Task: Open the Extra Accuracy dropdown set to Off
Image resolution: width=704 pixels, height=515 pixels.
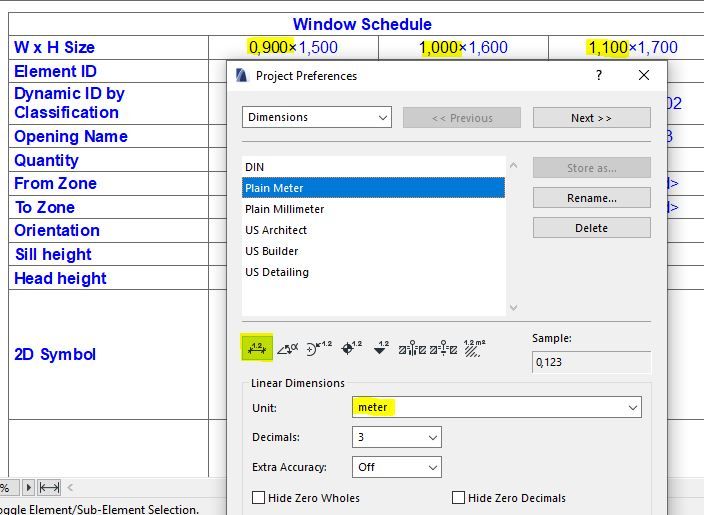Action: point(396,467)
